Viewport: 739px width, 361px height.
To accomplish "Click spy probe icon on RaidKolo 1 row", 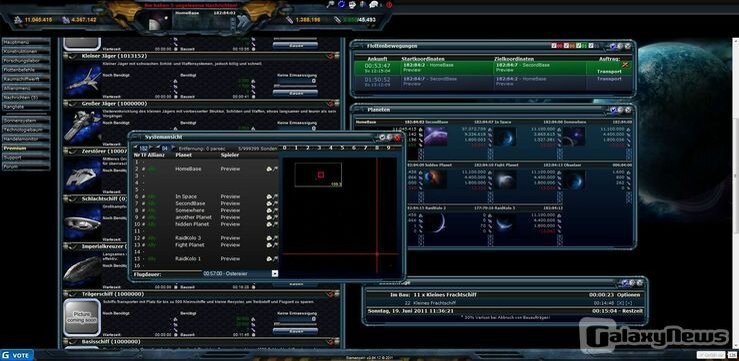I will click(269, 259).
